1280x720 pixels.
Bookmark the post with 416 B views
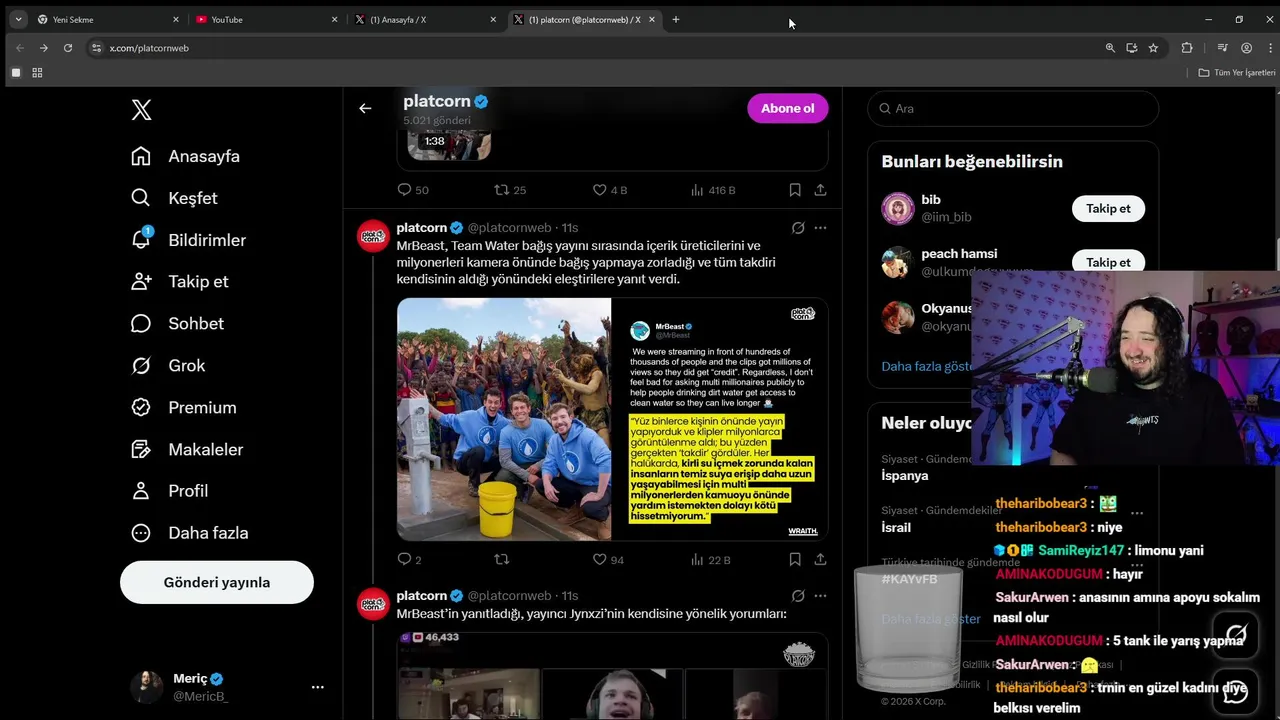(x=794, y=190)
